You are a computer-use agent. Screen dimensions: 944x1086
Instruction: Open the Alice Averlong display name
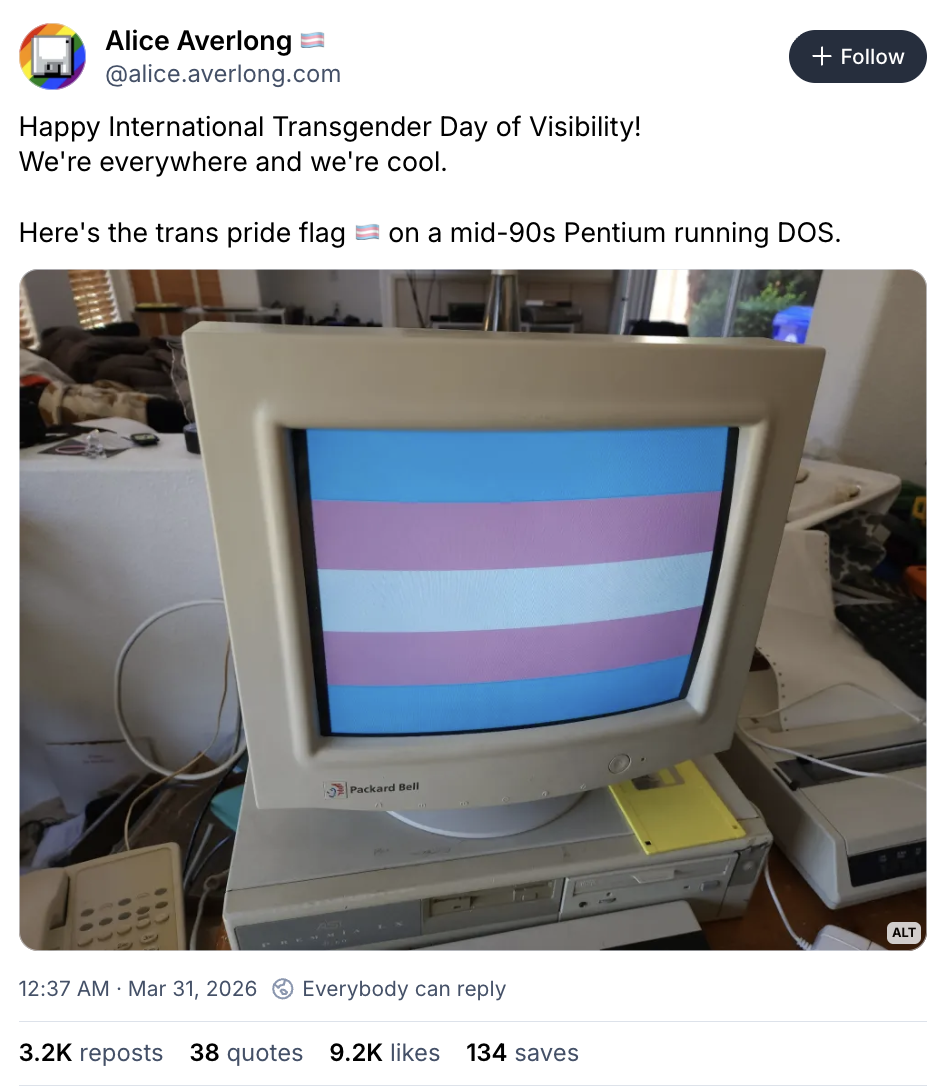point(199,41)
